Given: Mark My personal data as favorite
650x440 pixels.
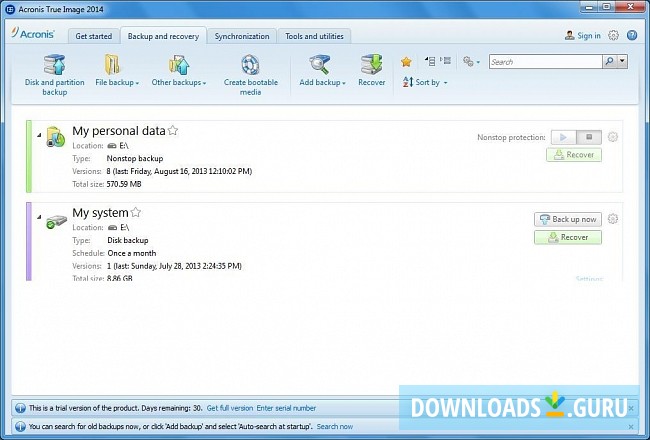Looking at the screenshot, I should pyautogui.click(x=173, y=131).
